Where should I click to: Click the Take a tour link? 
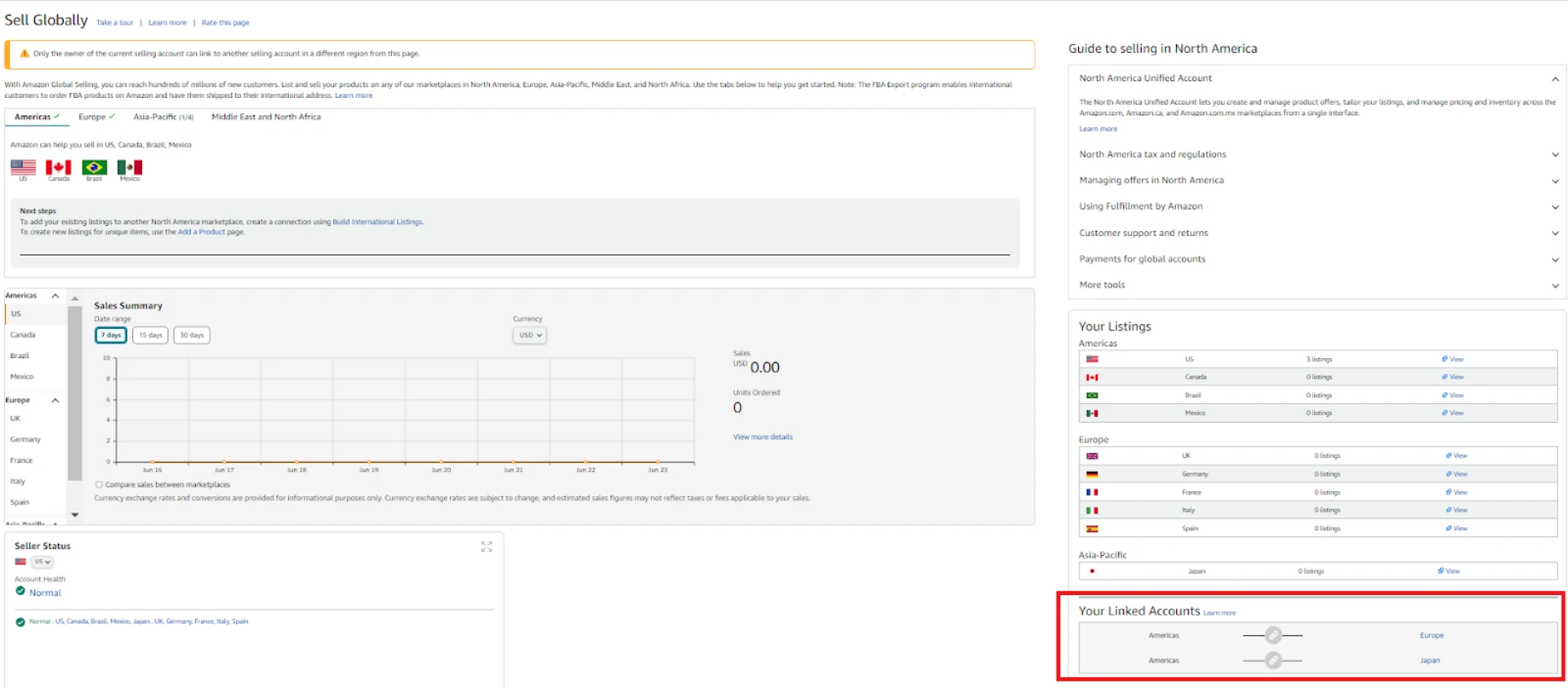point(114,23)
